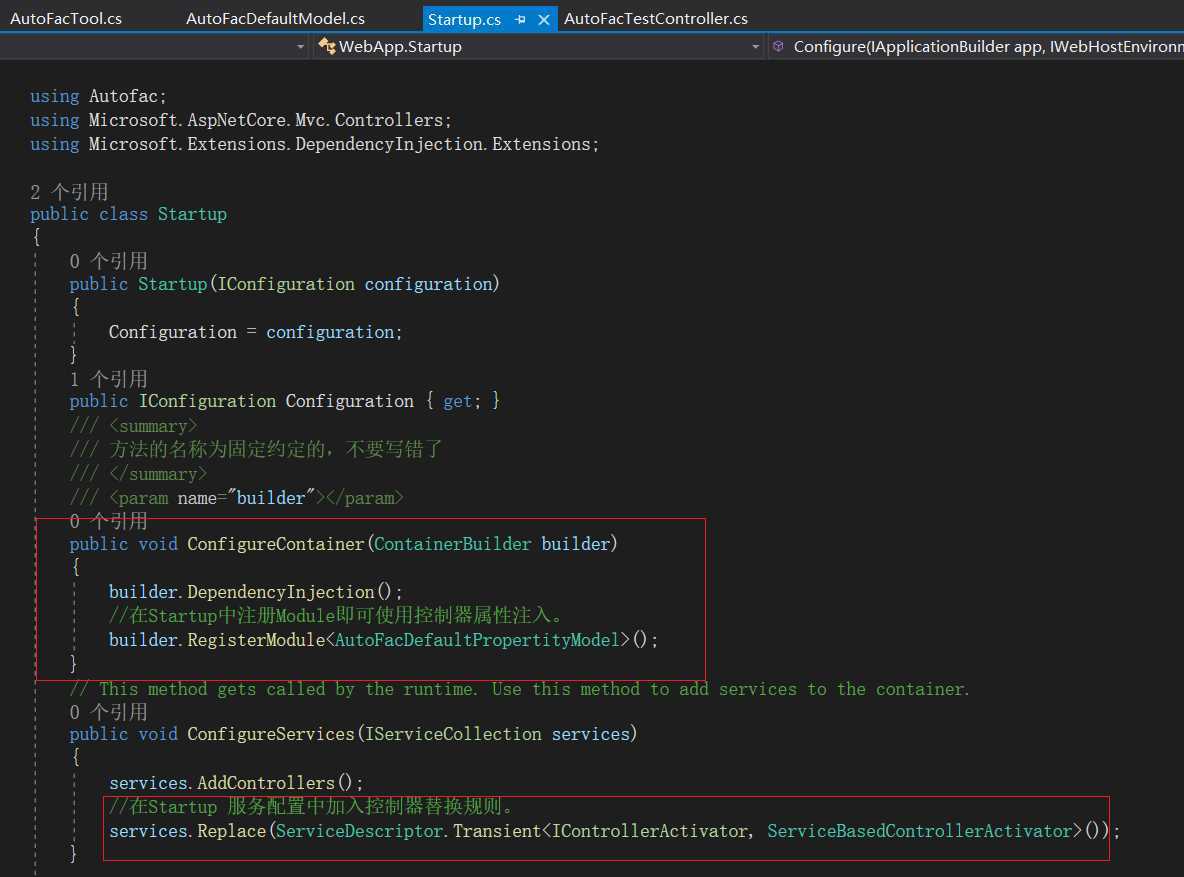Click the comment starting This method gets called by the runtime
The height and width of the screenshot is (877, 1184).
pos(520,689)
